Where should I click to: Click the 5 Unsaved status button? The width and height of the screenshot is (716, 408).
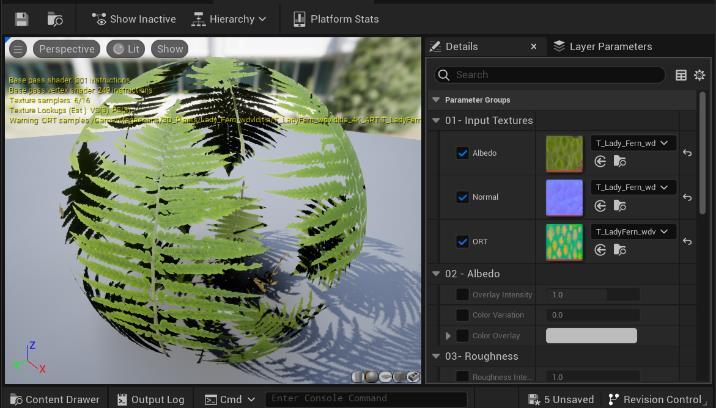561,400
